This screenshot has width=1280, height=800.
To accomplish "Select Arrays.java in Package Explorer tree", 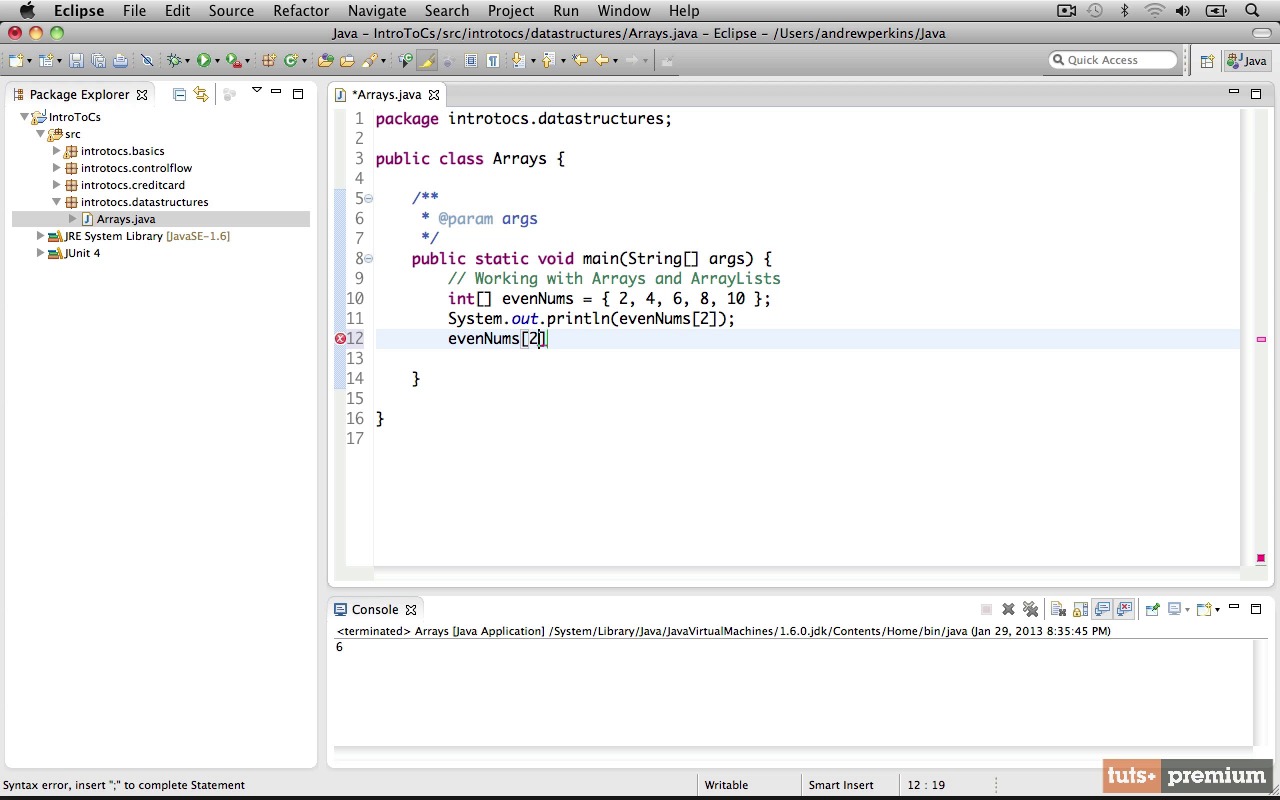I will click(x=125, y=219).
